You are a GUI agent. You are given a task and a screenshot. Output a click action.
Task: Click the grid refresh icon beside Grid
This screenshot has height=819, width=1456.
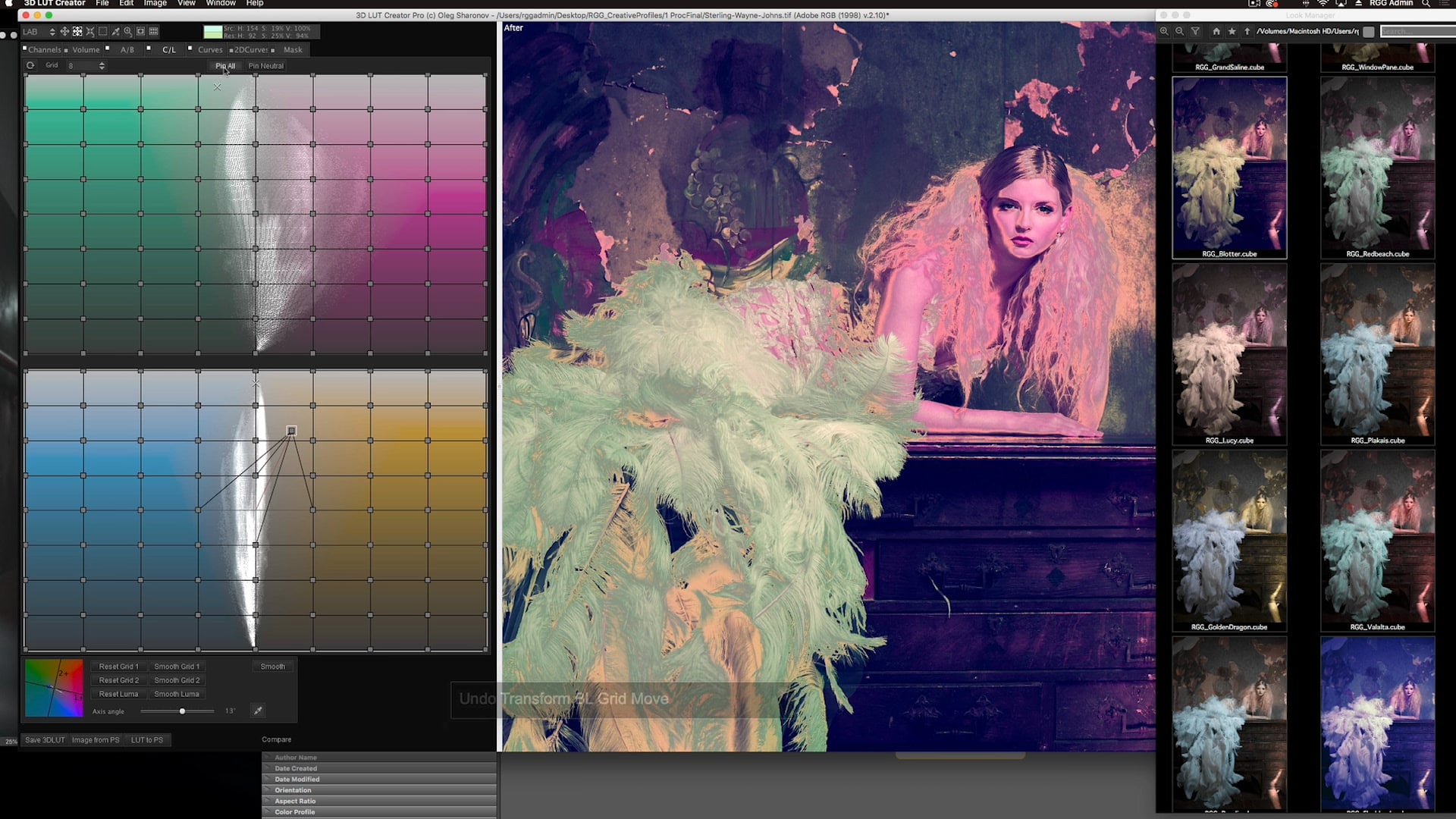pos(30,65)
